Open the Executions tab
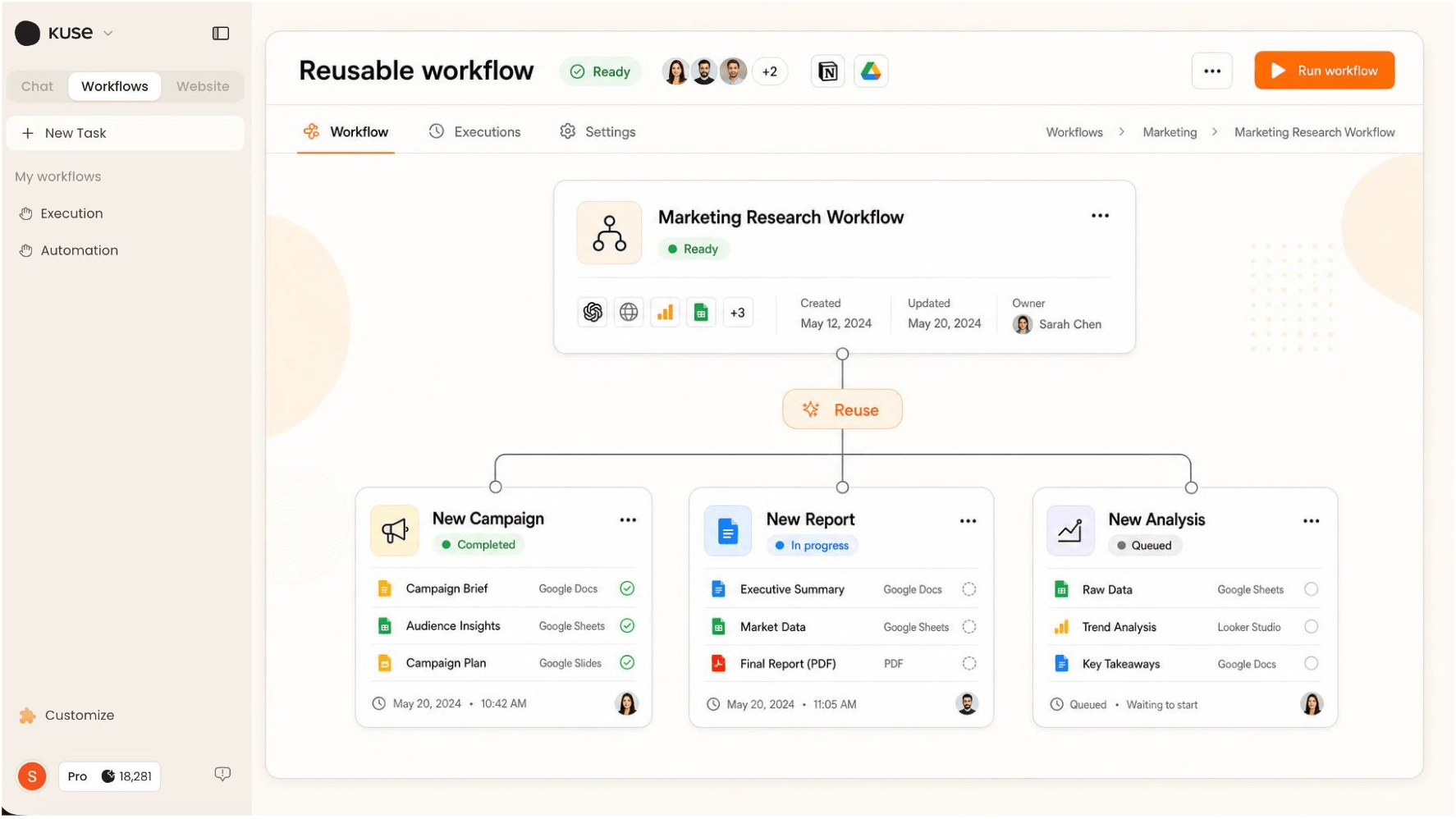 point(475,132)
